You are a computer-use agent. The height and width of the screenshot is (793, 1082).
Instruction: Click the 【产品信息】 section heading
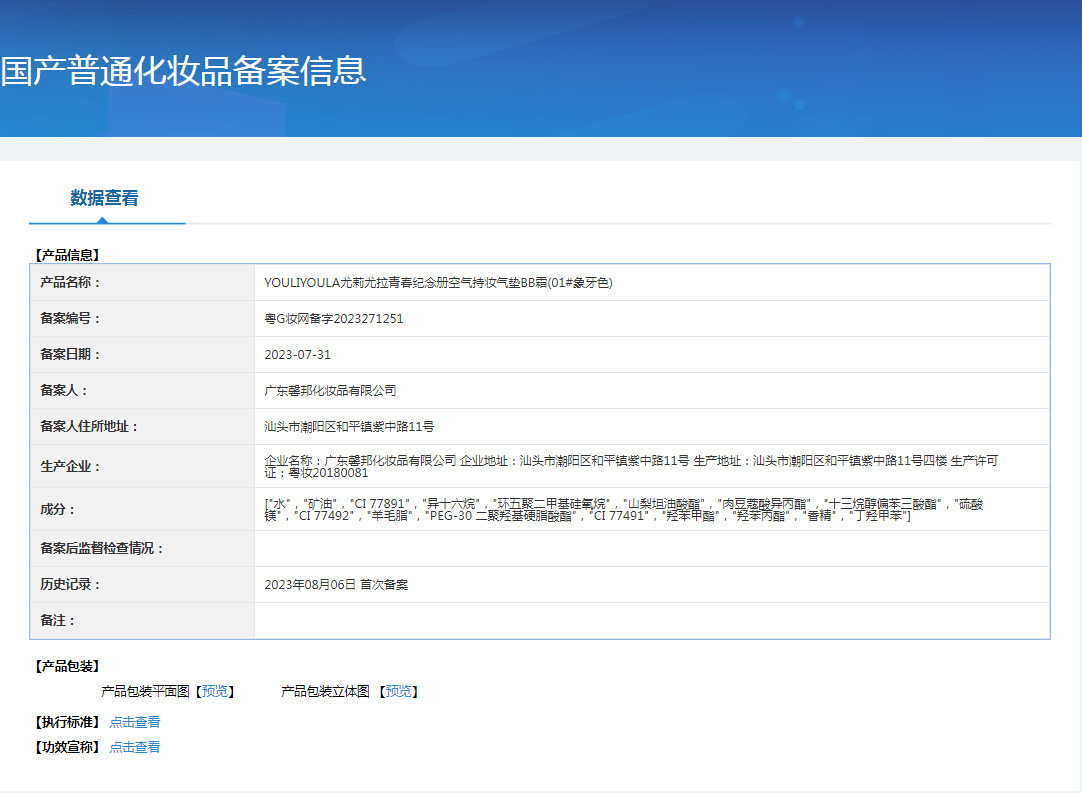point(67,255)
